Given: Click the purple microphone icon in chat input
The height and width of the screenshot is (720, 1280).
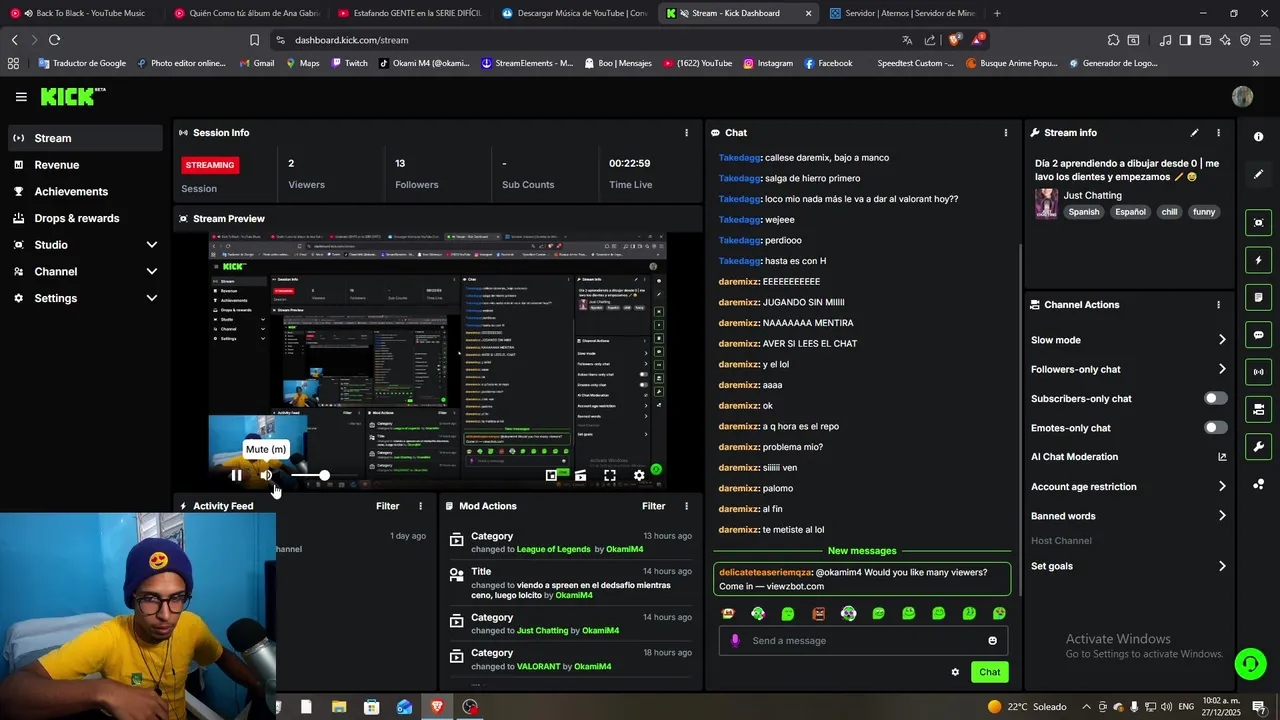Looking at the screenshot, I should point(735,641).
